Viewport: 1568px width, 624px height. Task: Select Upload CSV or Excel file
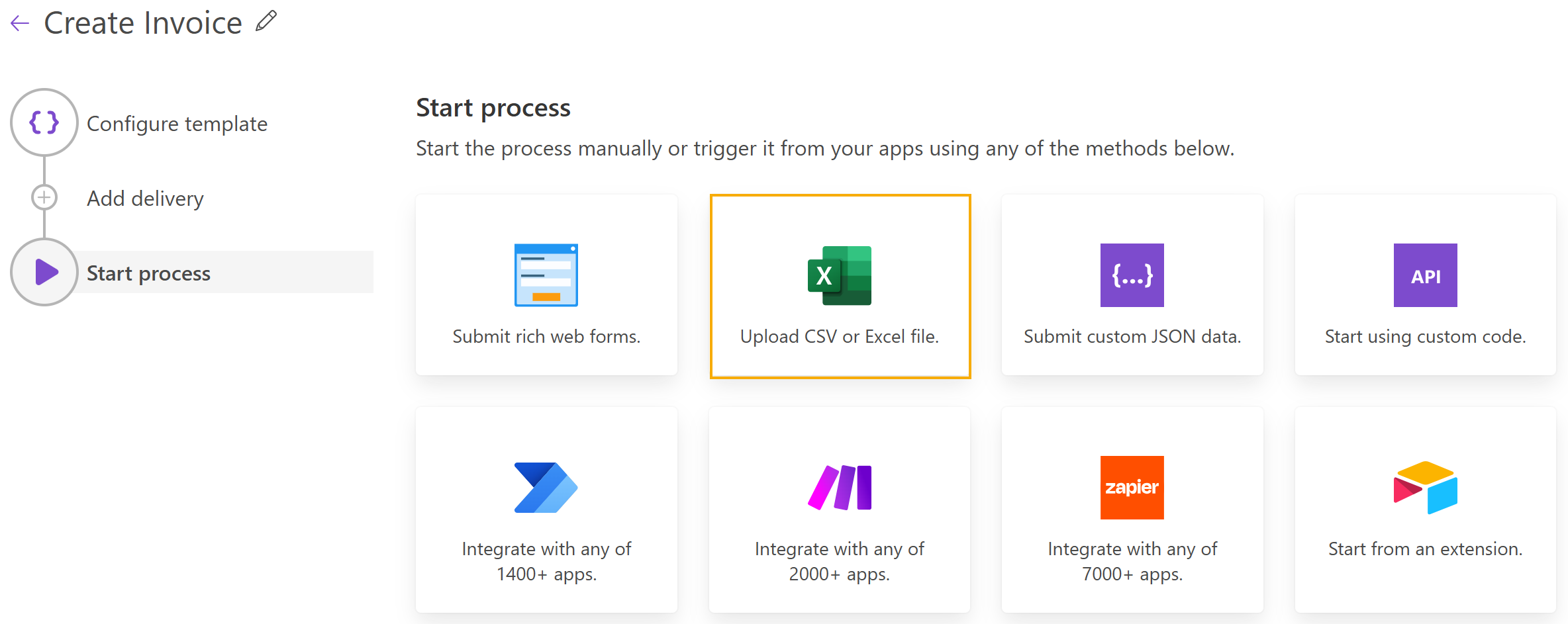[x=840, y=287]
